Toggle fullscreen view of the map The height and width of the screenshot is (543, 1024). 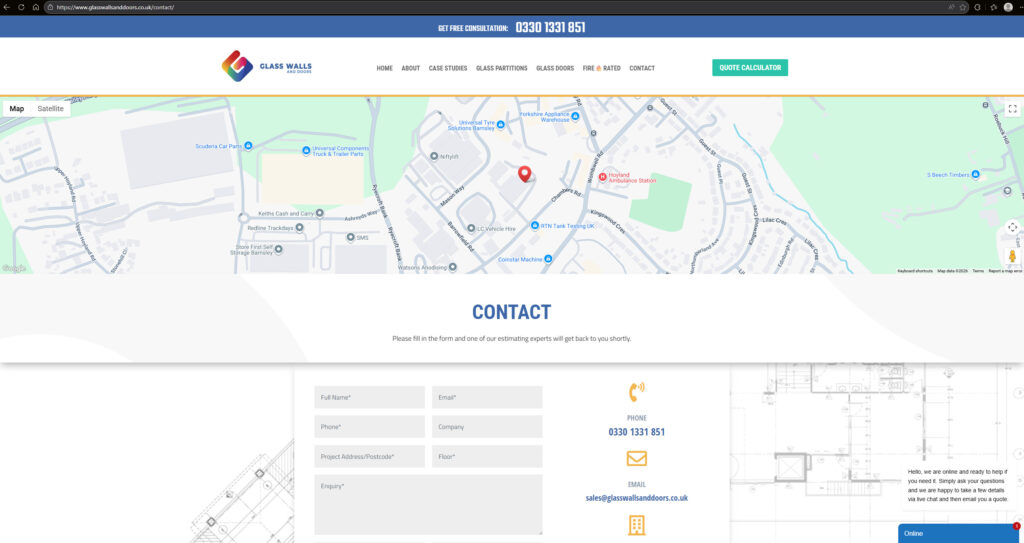click(x=1012, y=109)
